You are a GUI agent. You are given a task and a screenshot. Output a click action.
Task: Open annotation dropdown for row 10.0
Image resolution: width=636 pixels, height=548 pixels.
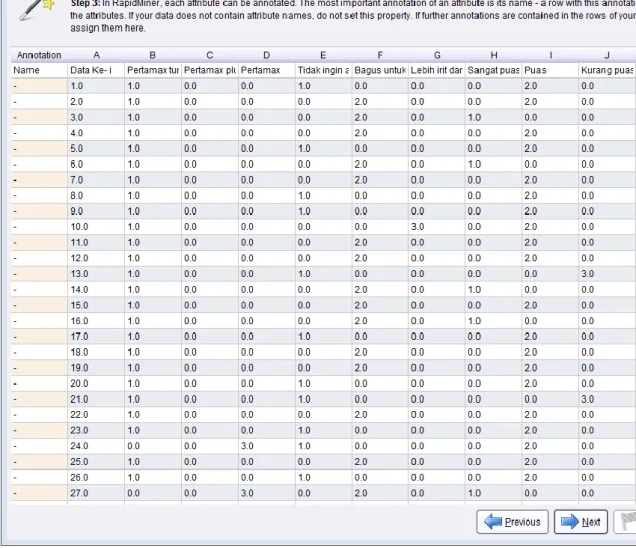pyautogui.click(x=39, y=227)
